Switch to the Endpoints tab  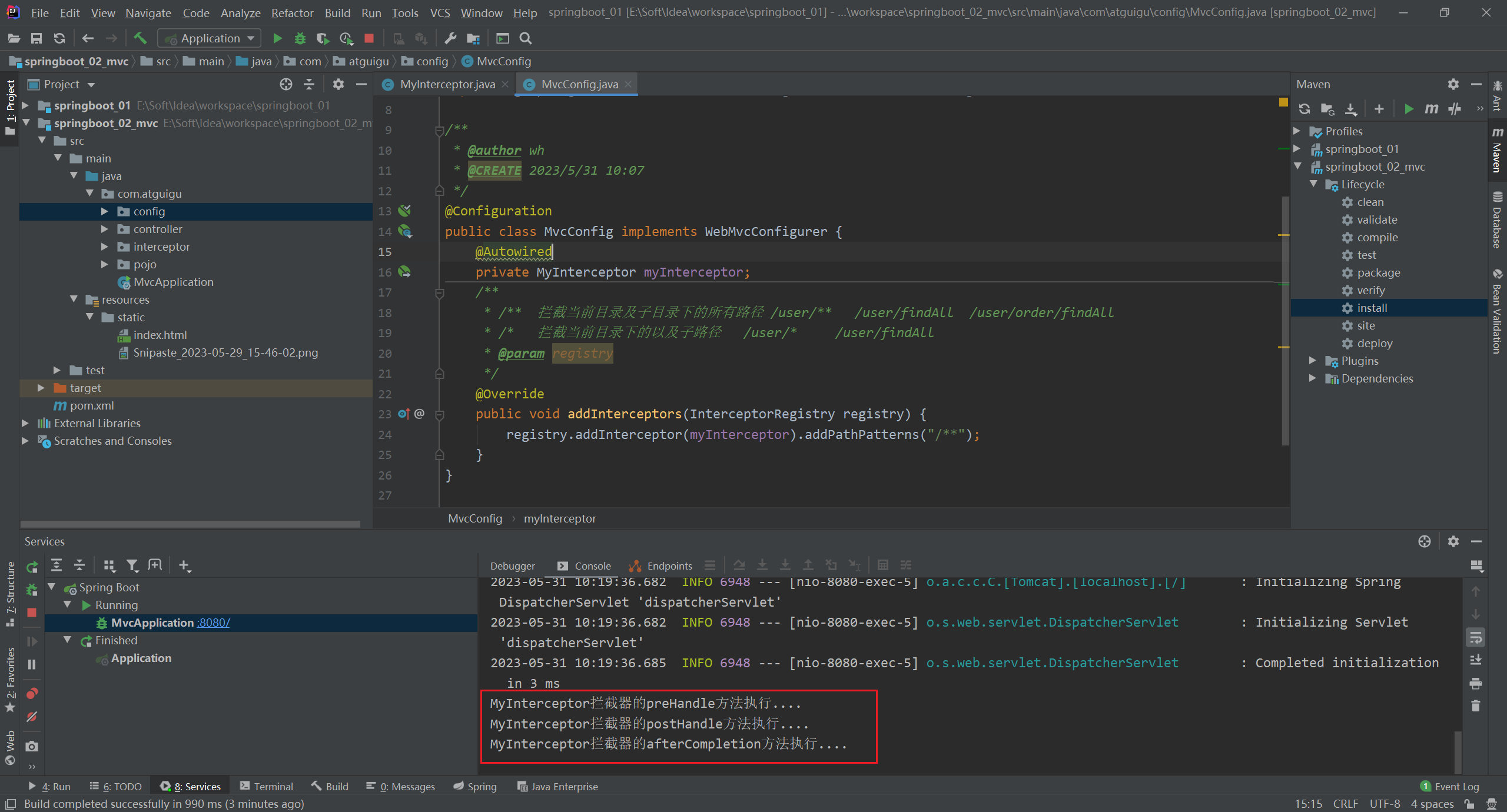(x=661, y=565)
